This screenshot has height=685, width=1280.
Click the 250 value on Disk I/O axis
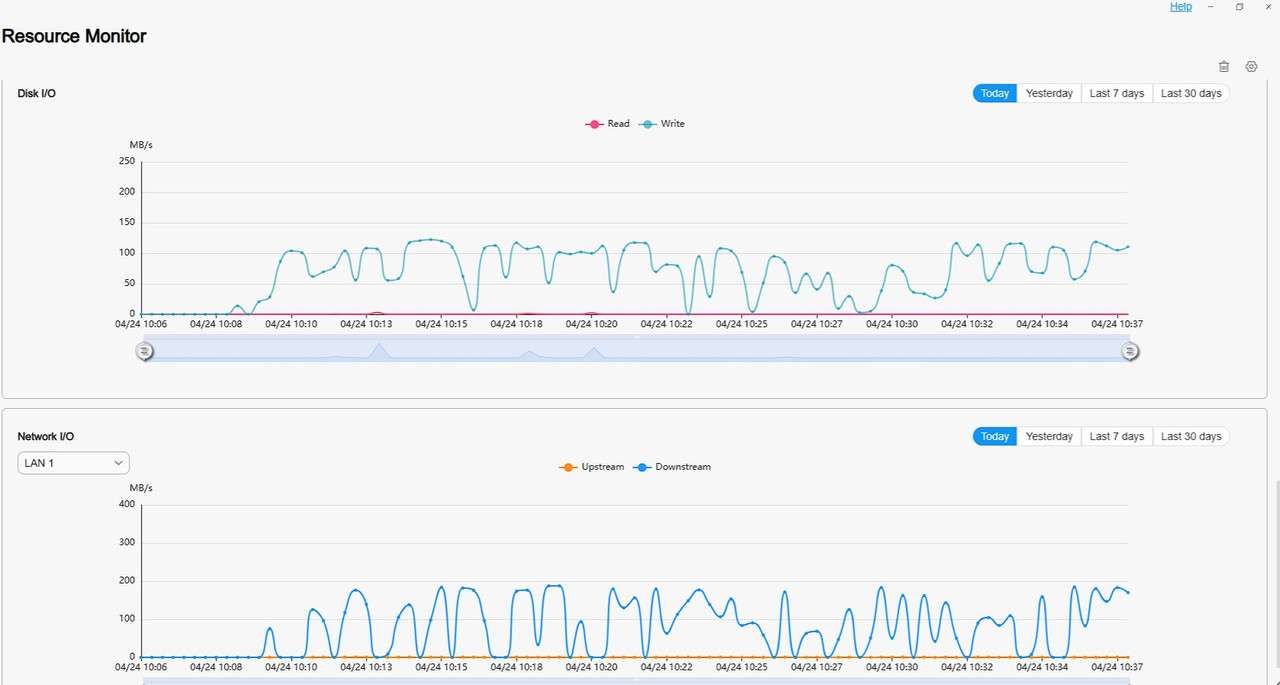pos(127,161)
